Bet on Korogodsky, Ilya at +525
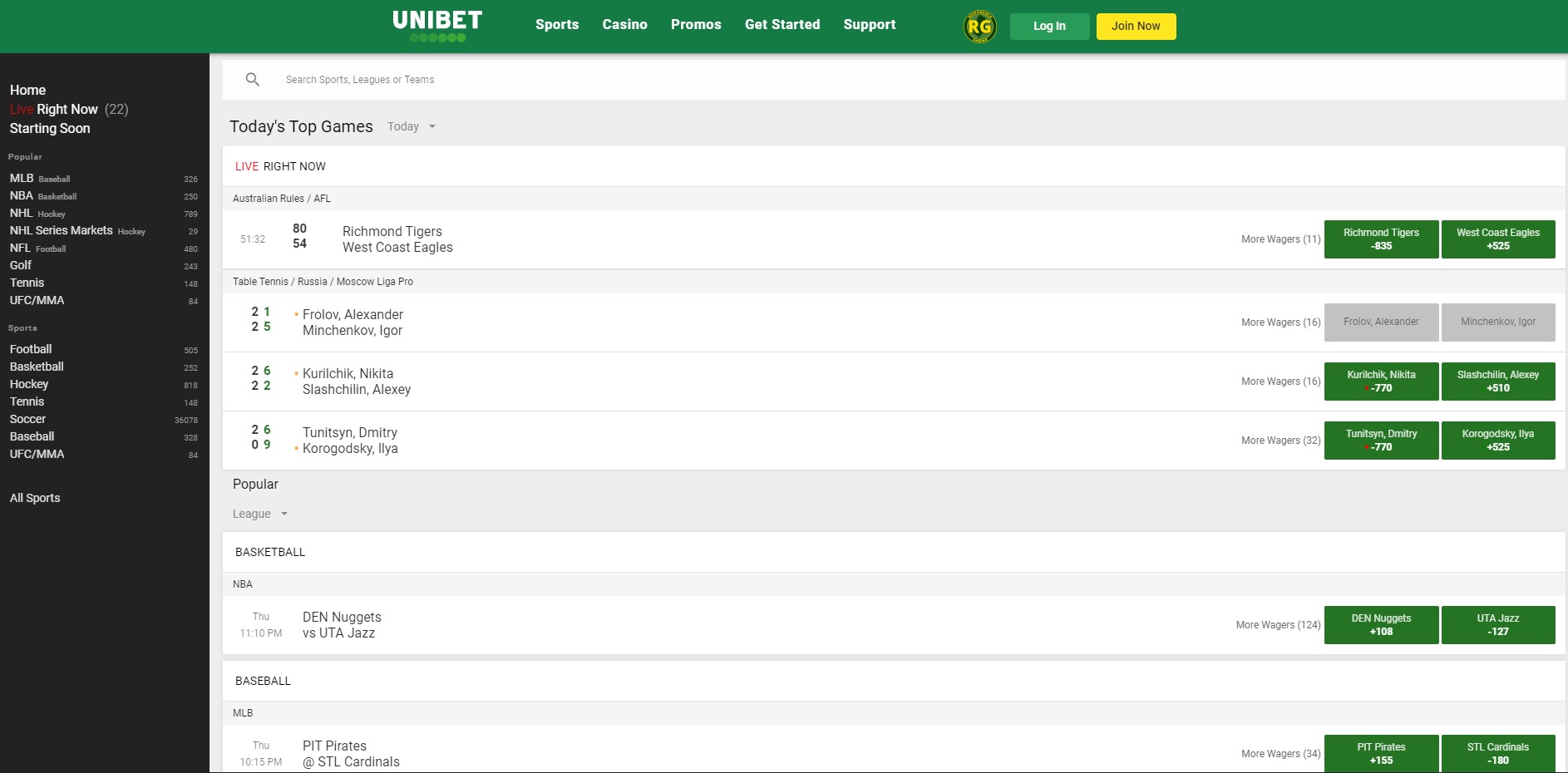This screenshot has width=1568, height=773. tap(1498, 441)
